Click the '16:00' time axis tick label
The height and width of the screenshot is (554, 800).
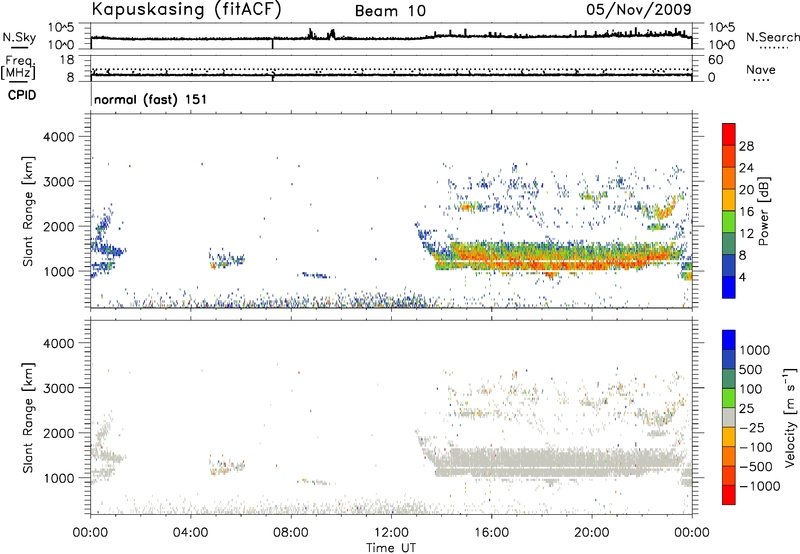pos(491,533)
